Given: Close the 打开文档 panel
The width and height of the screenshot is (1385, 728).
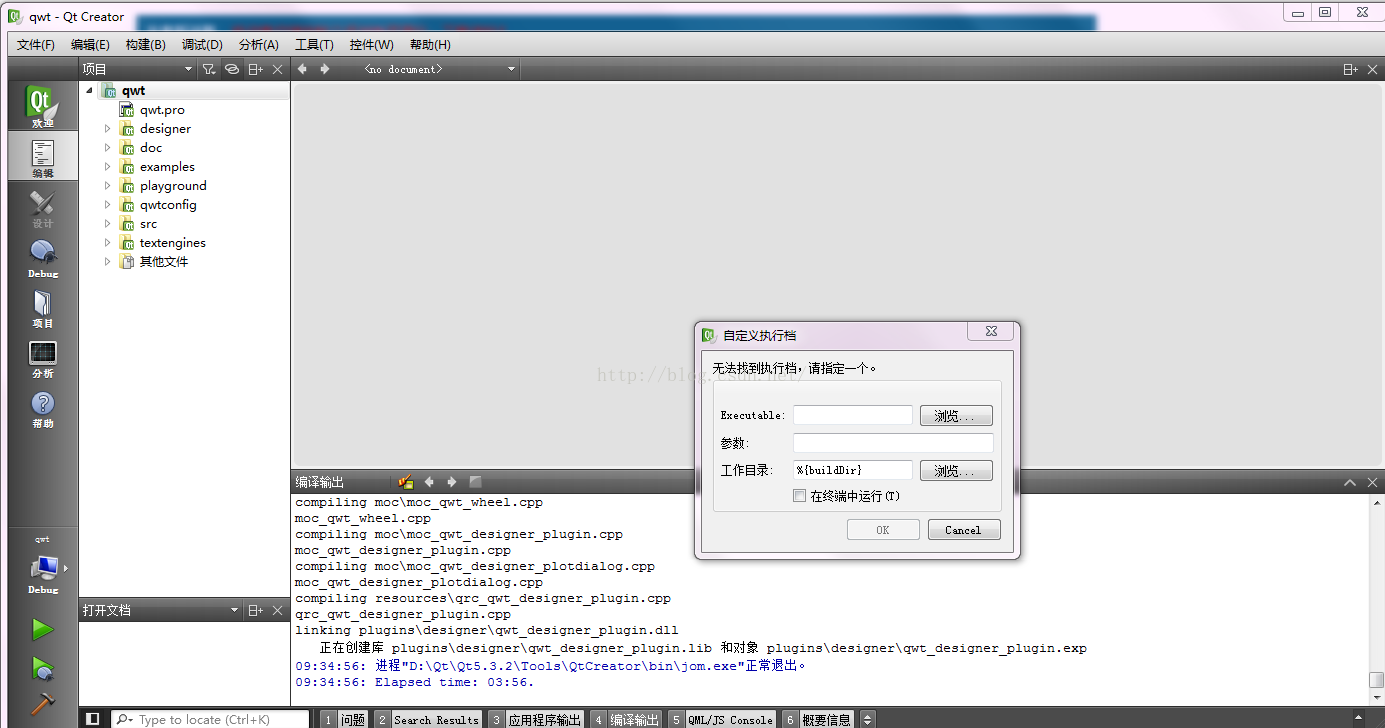Looking at the screenshot, I should point(278,610).
